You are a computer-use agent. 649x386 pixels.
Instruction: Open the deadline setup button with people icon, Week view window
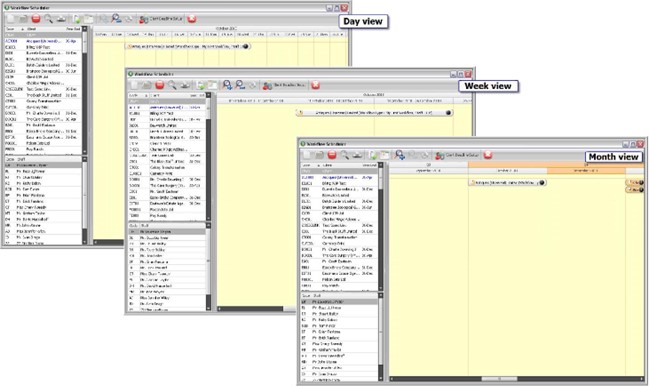point(285,85)
